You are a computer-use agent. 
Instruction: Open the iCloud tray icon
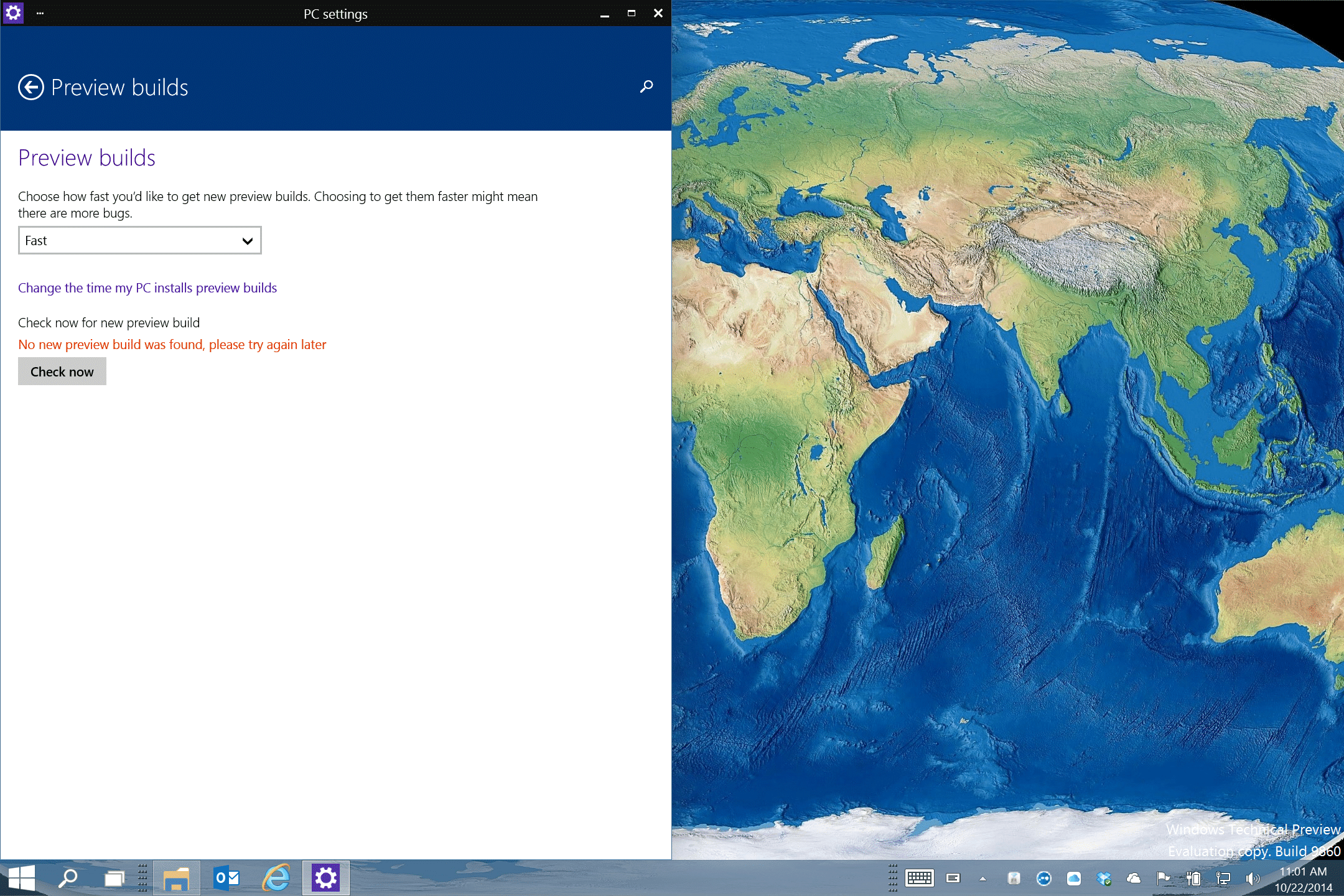point(1073,878)
